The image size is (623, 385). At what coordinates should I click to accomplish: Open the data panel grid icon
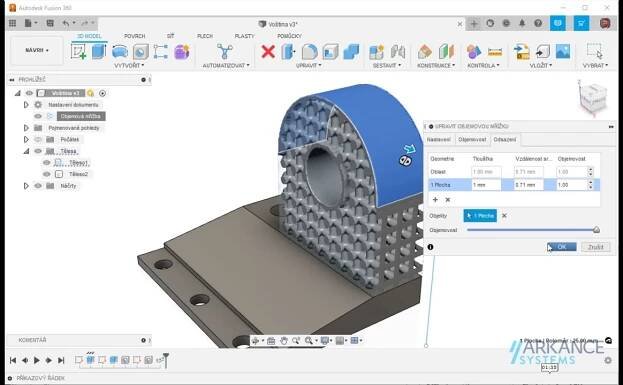(x=12, y=23)
